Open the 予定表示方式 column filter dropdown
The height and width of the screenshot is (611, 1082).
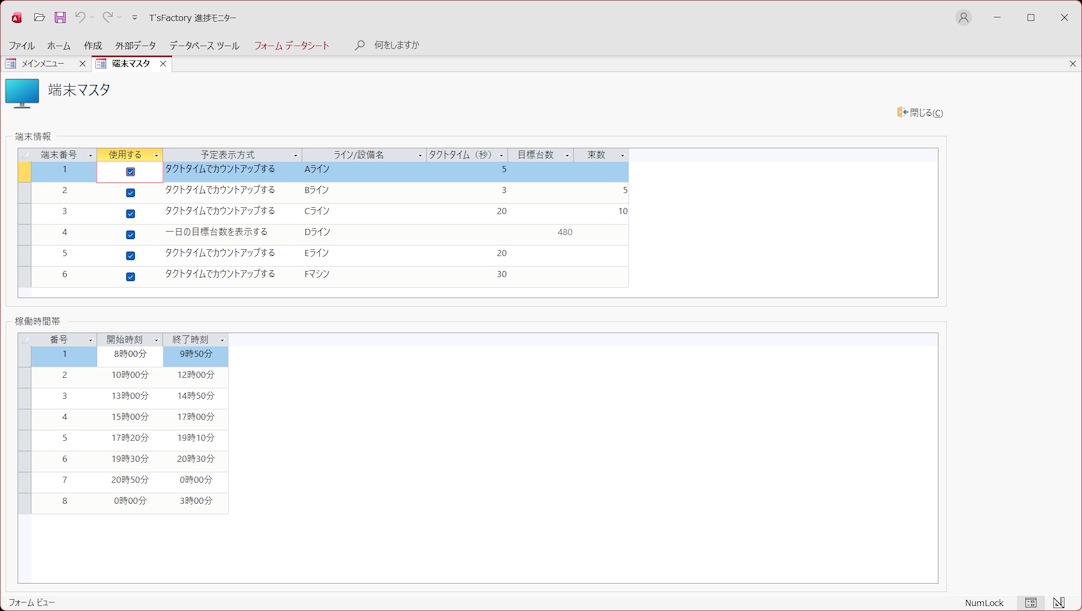click(295, 156)
